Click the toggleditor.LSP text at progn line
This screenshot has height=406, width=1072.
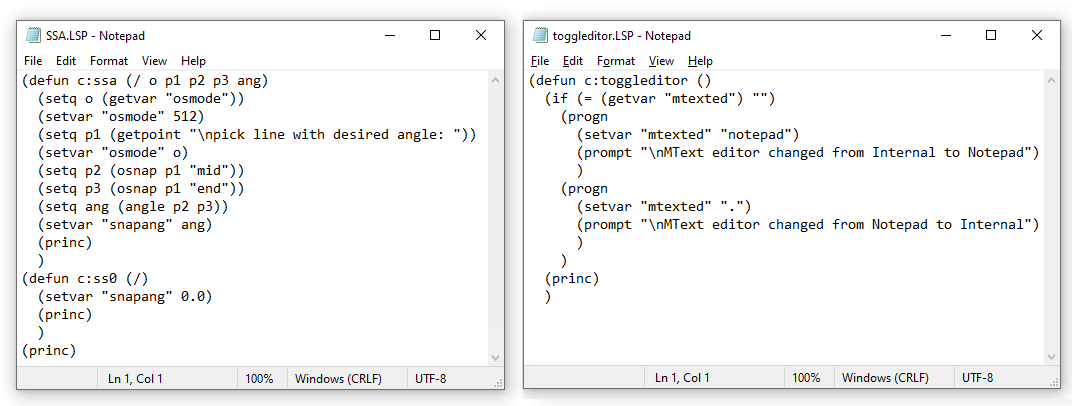pyautogui.click(x=584, y=116)
